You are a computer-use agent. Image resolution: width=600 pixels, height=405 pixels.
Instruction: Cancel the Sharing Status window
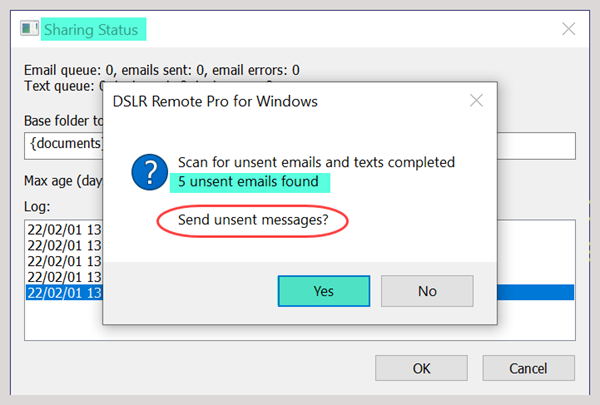[528, 368]
